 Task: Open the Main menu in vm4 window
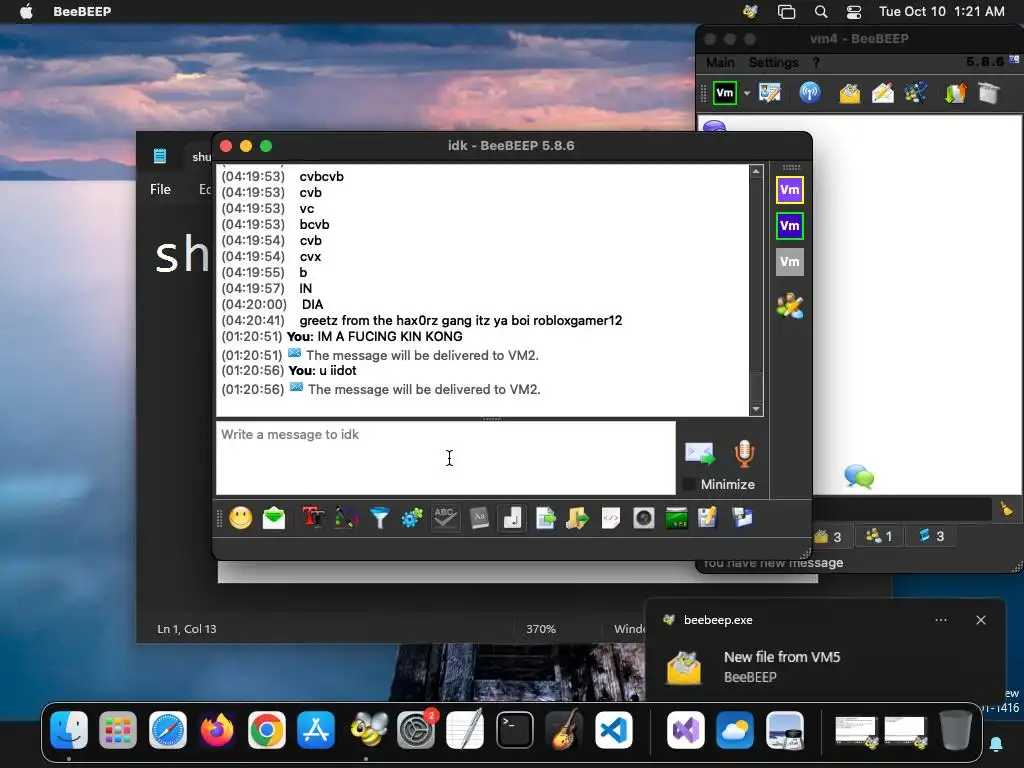click(720, 63)
